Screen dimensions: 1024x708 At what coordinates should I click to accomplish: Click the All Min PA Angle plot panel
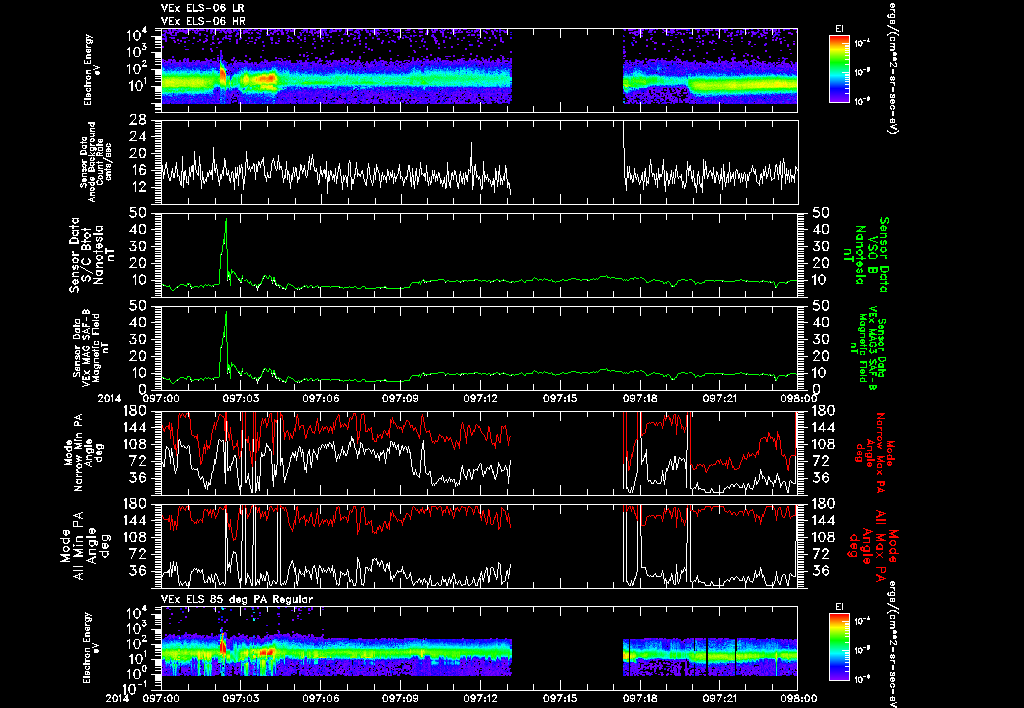coord(479,545)
